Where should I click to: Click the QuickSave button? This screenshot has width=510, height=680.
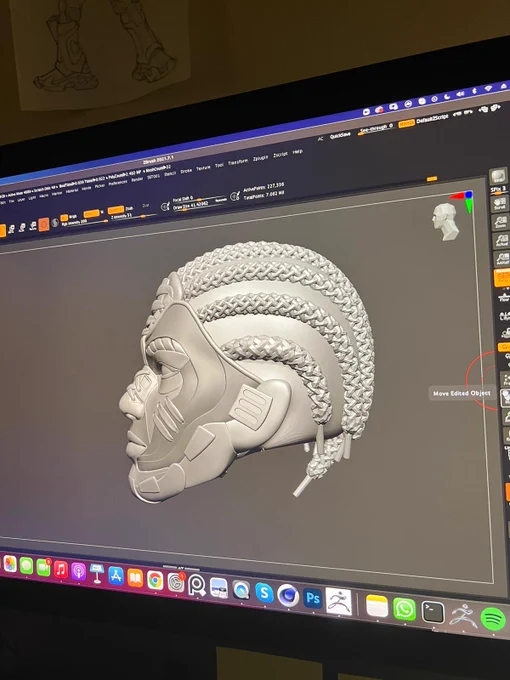(340, 136)
